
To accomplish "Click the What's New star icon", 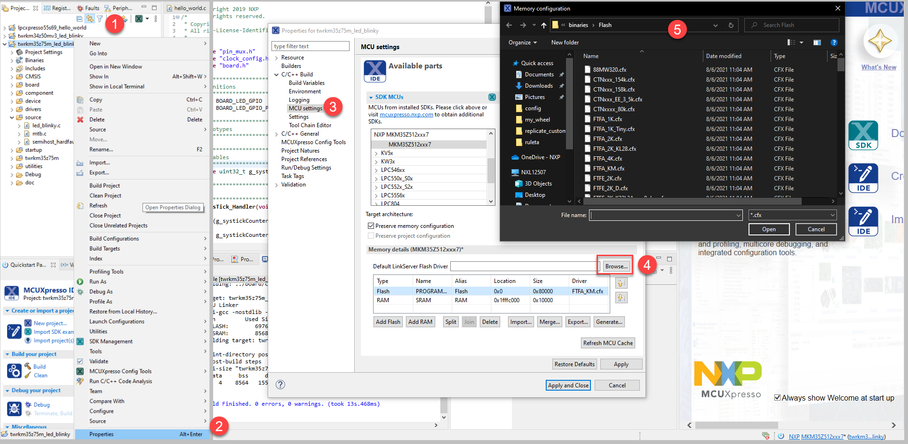I will click(878, 42).
